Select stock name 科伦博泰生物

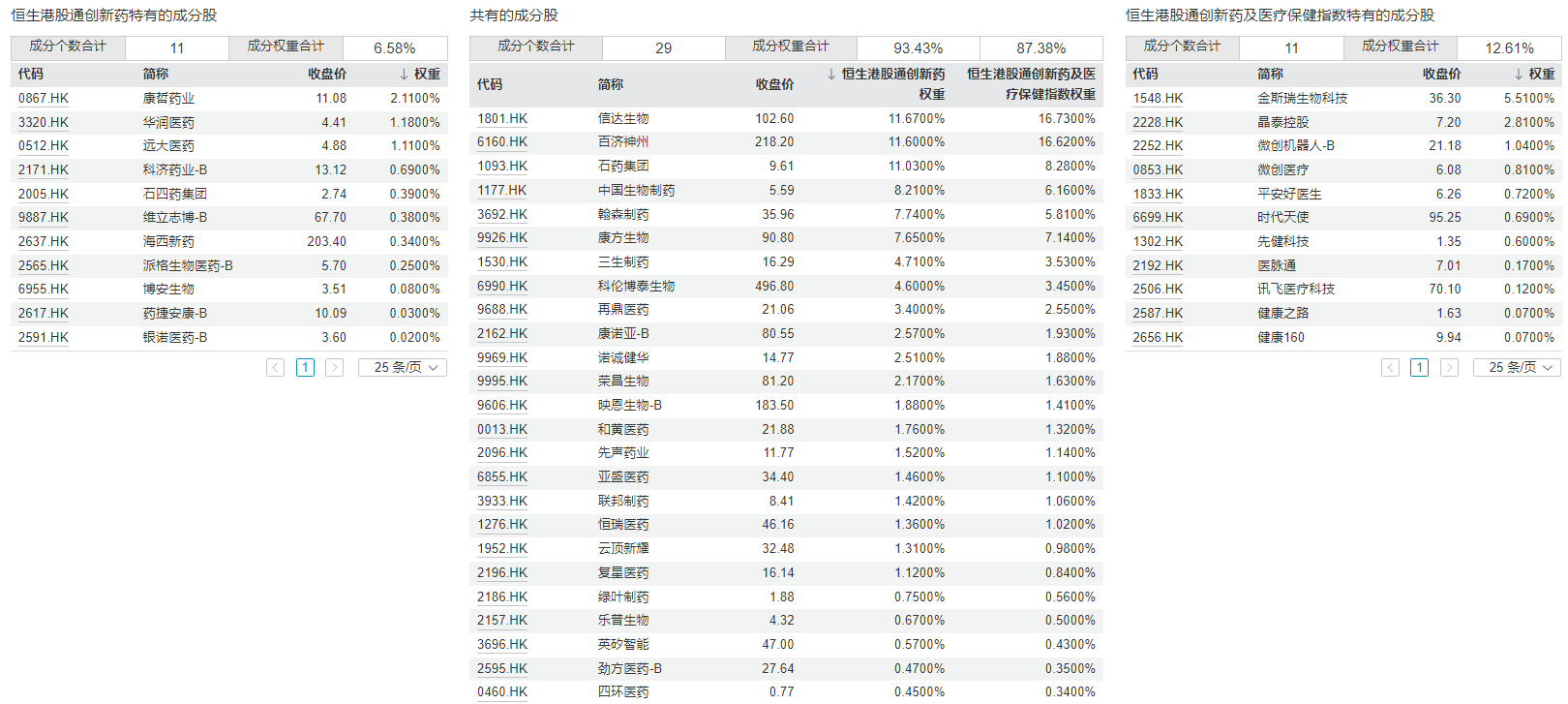[637, 287]
